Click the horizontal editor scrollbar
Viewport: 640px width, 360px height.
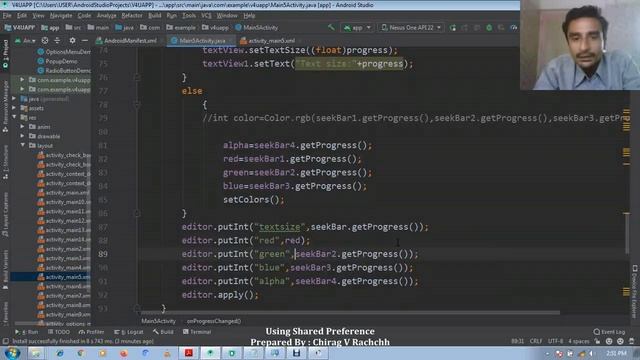coord(350,313)
